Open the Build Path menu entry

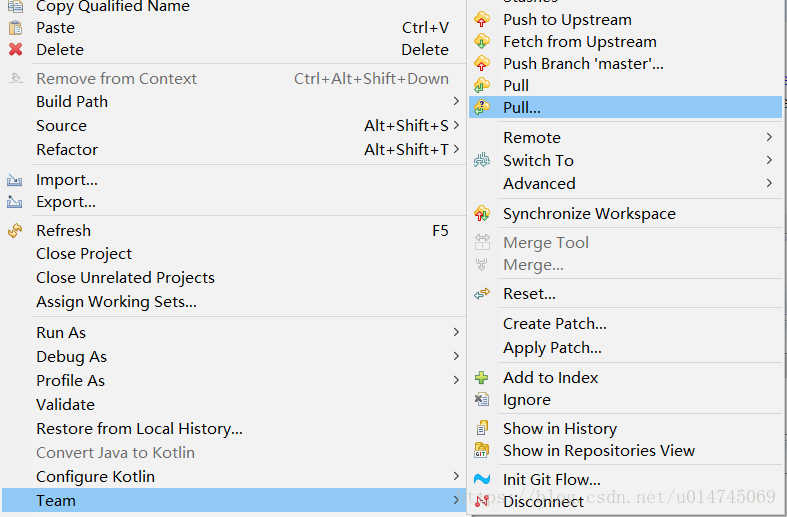pyautogui.click(x=234, y=101)
